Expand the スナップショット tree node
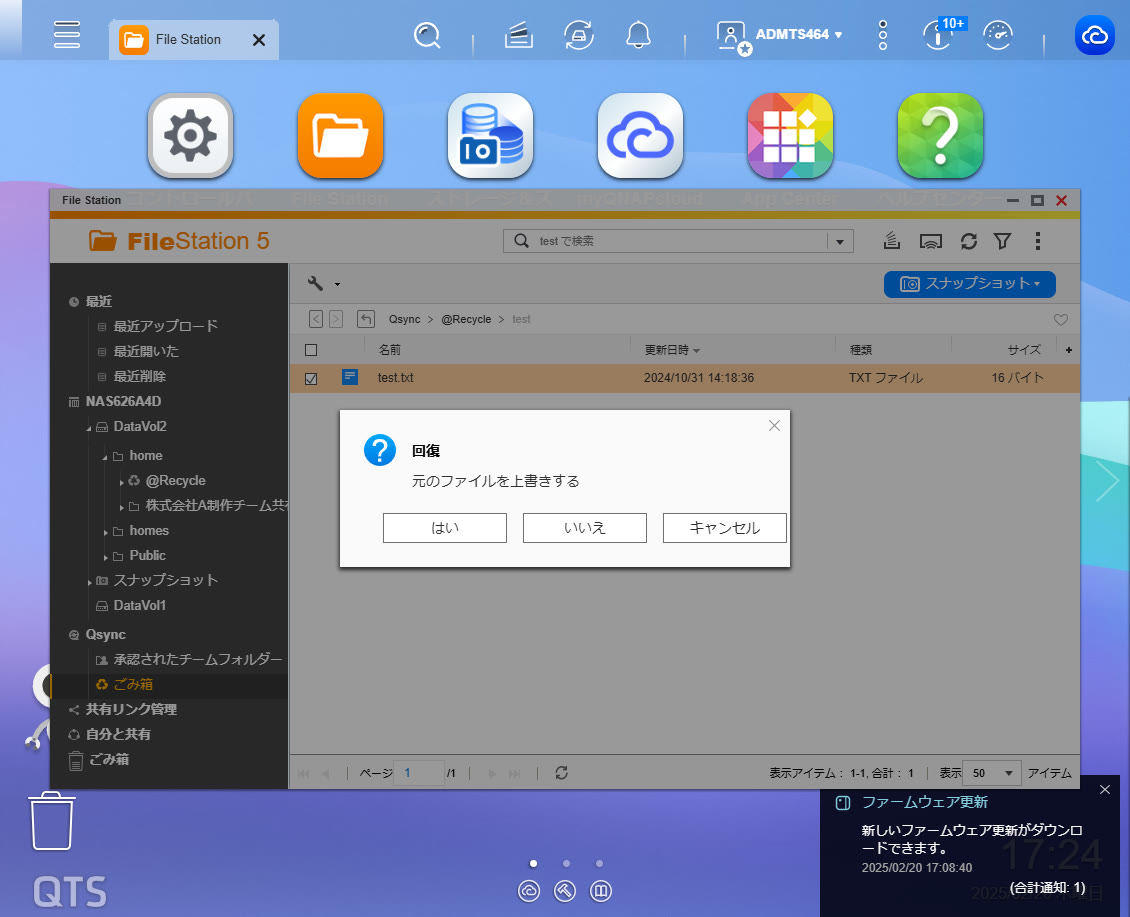 89,582
